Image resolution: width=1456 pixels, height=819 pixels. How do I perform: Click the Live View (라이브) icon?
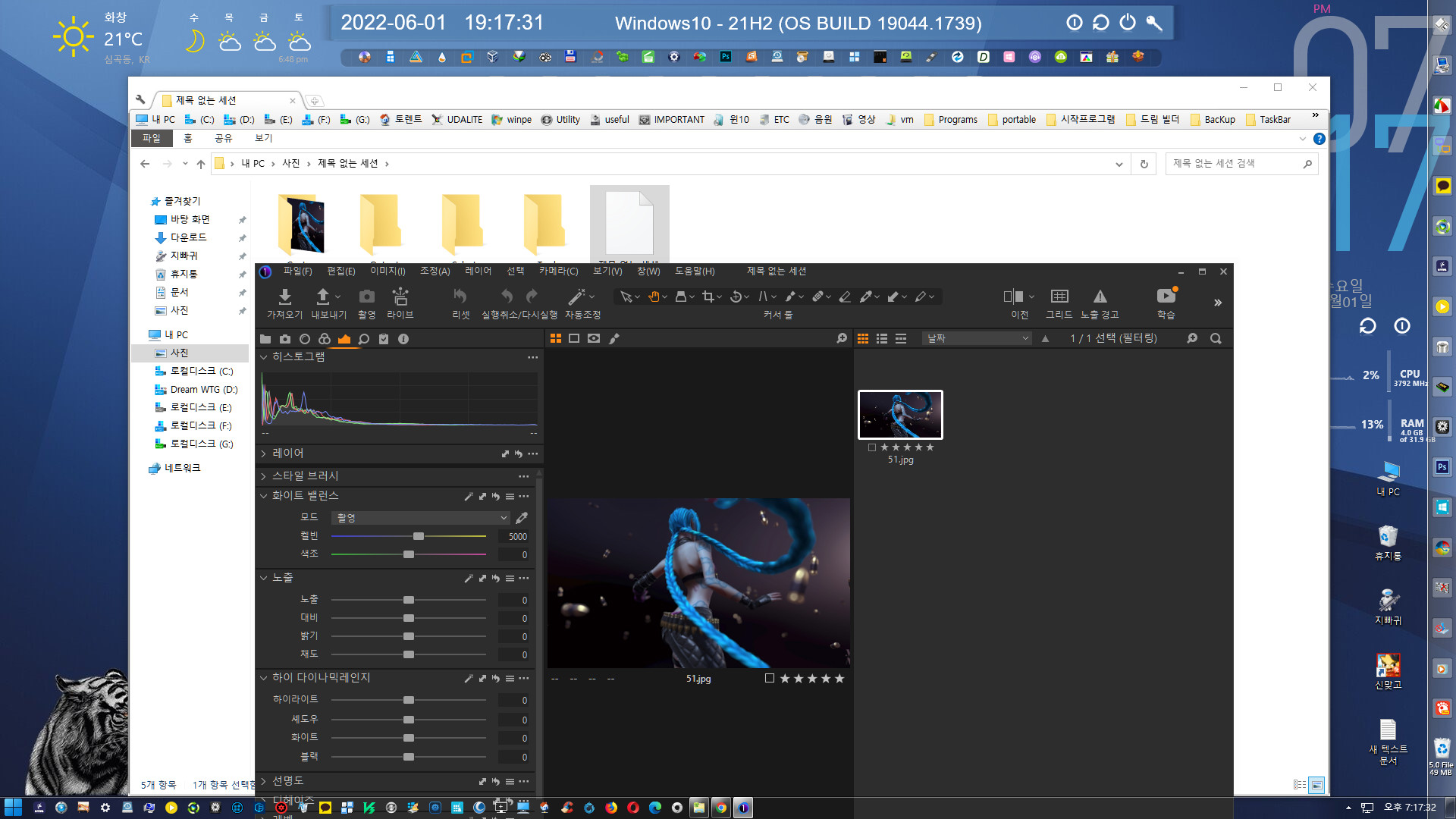[400, 297]
